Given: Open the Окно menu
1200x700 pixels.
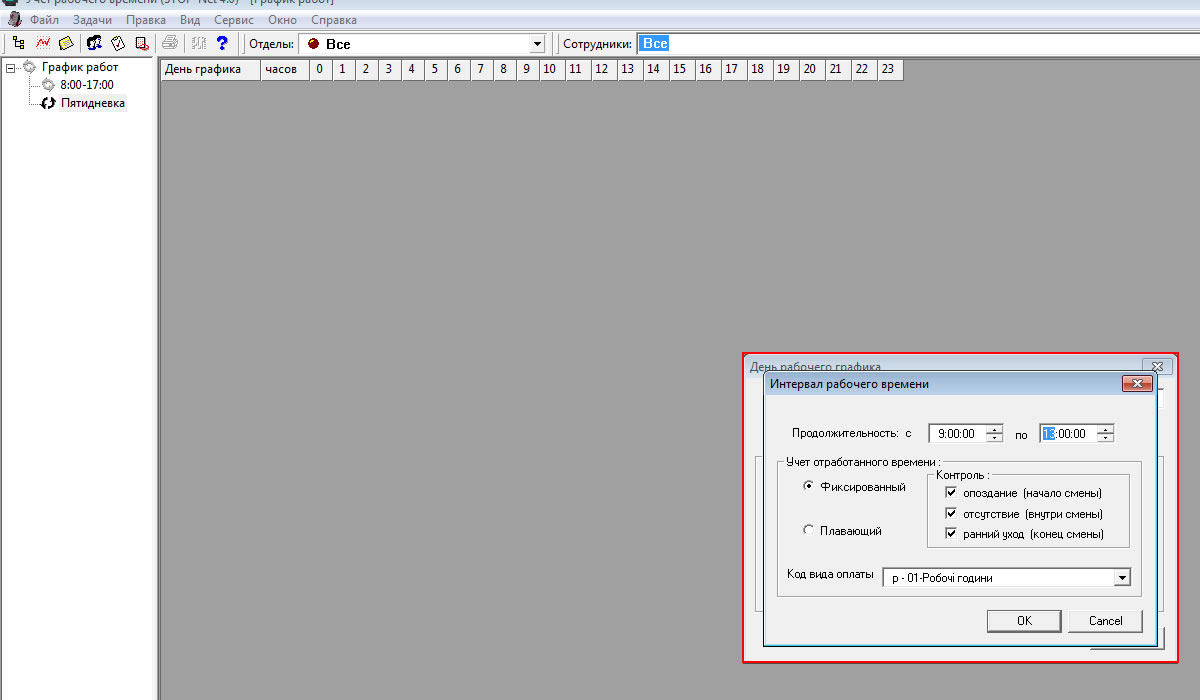Looking at the screenshot, I should [x=284, y=20].
